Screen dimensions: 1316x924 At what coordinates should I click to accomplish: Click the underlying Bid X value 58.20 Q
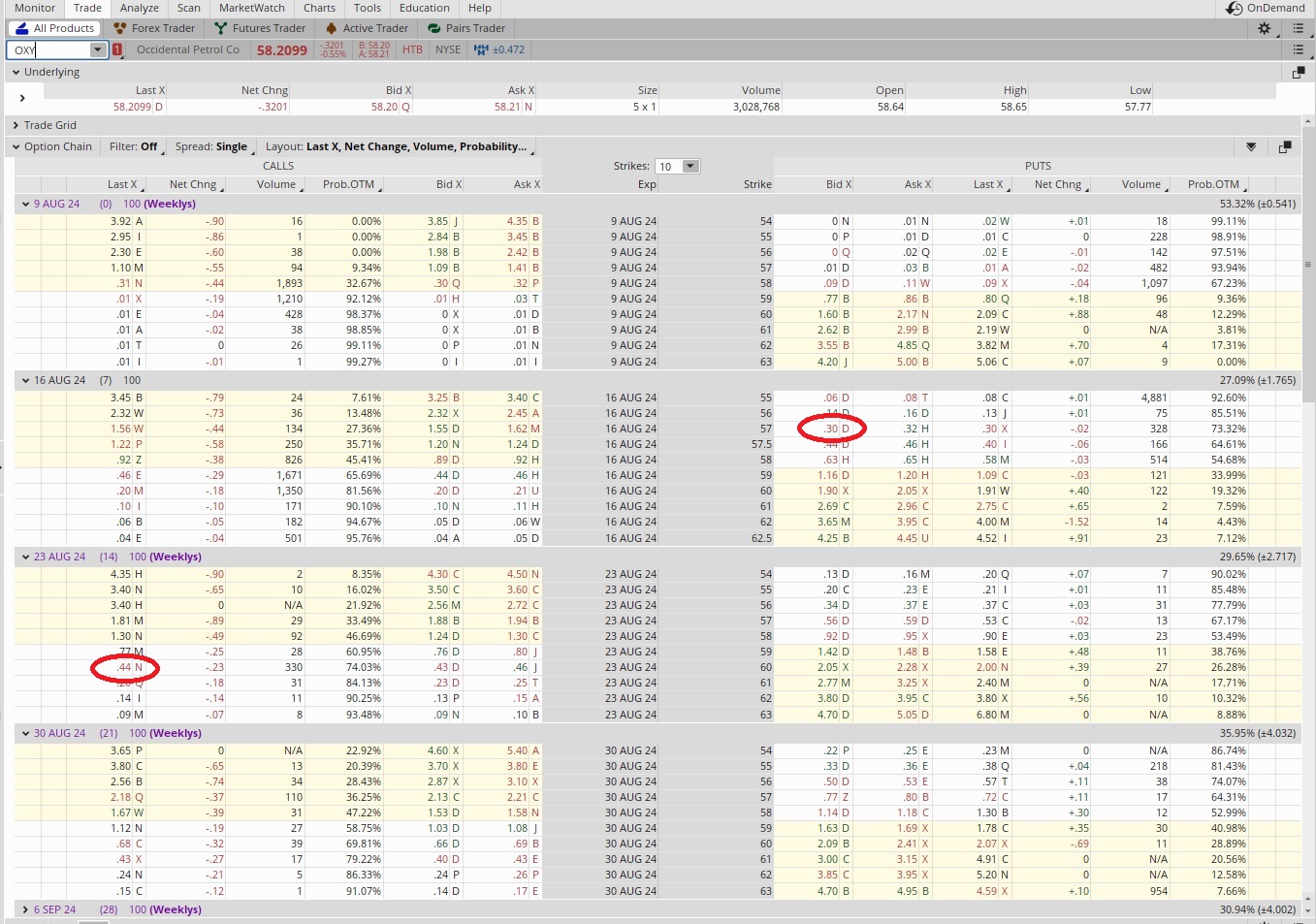pos(391,107)
